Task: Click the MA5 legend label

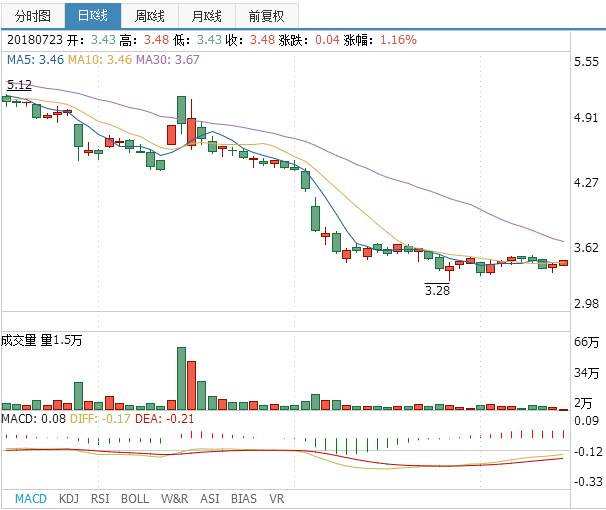Action: [x=35, y=60]
